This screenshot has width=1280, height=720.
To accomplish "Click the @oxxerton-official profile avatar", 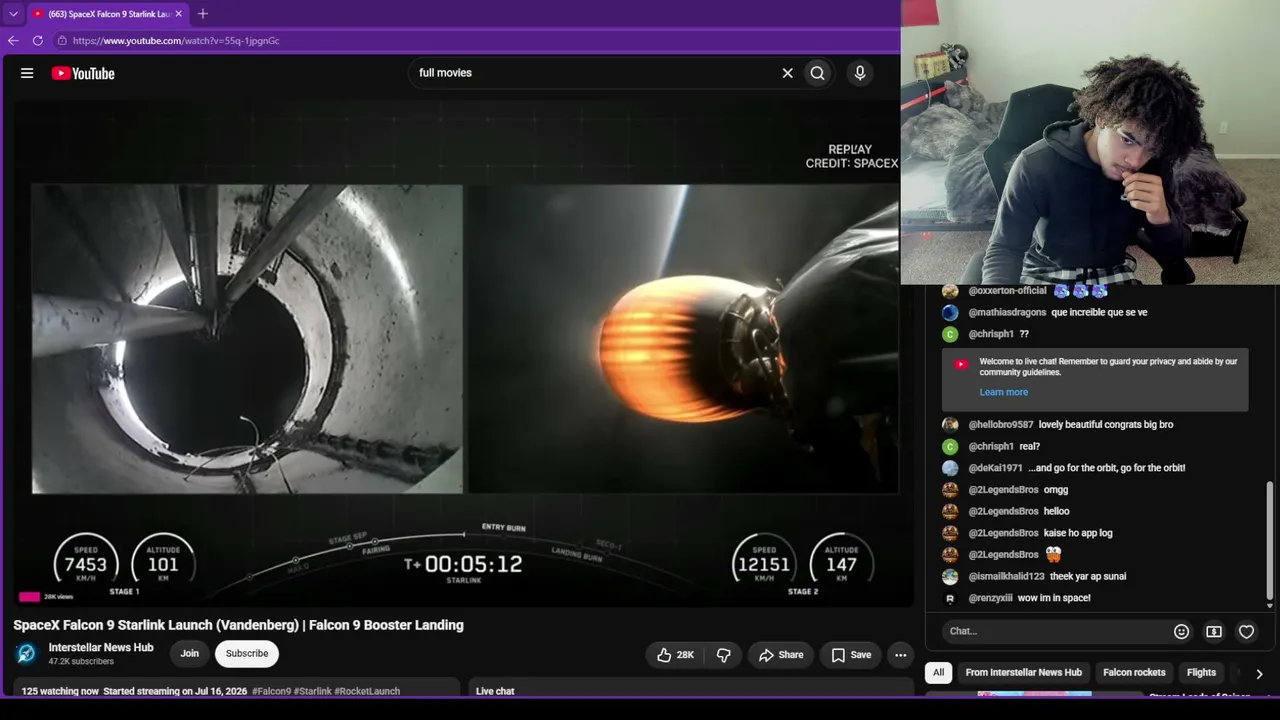I will click(x=950, y=291).
